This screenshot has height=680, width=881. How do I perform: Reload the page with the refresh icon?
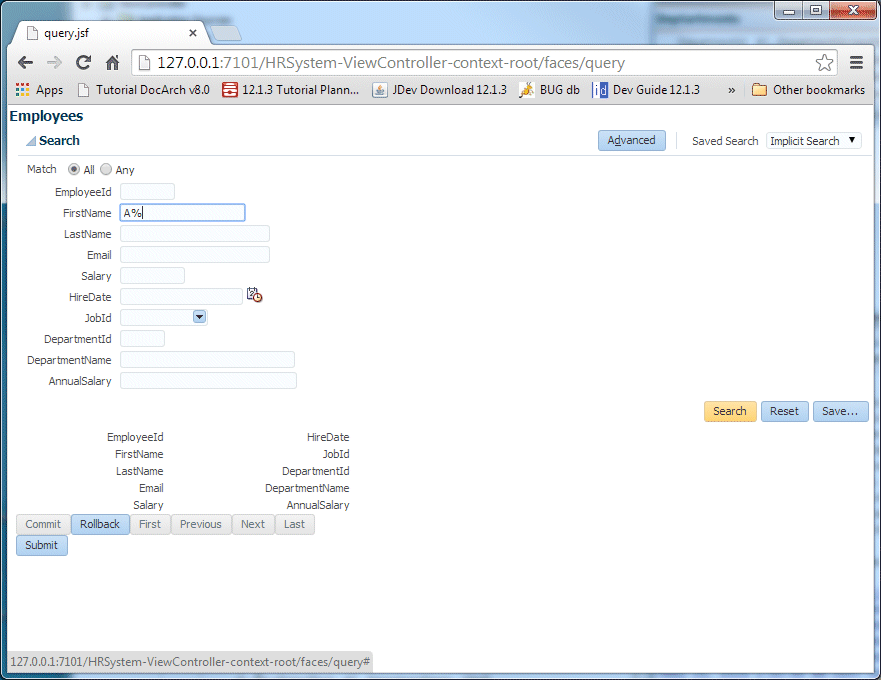coord(84,62)
